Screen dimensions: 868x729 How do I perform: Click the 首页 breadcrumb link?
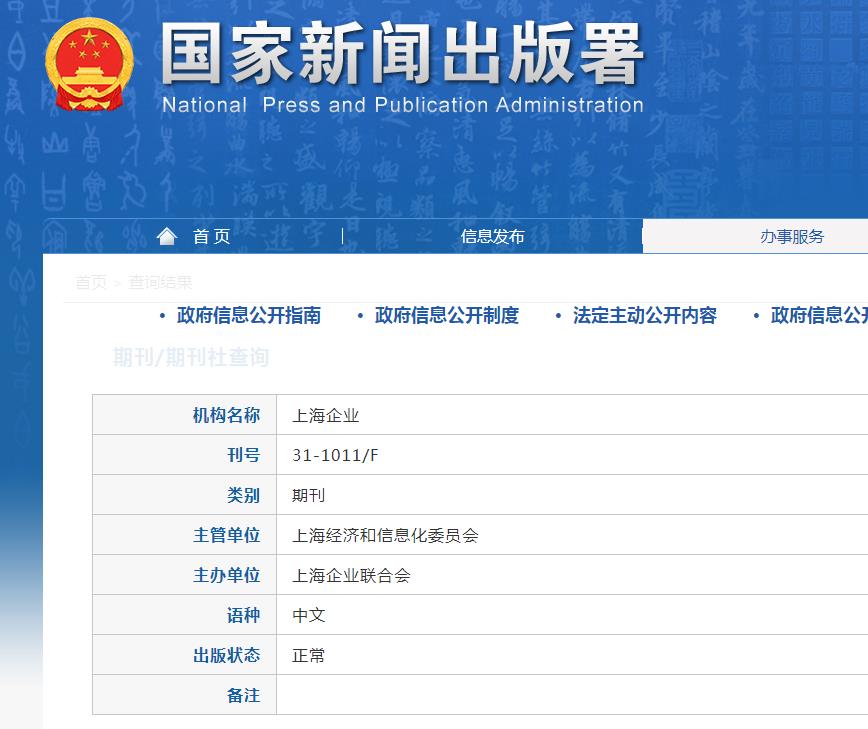[89, 282]
